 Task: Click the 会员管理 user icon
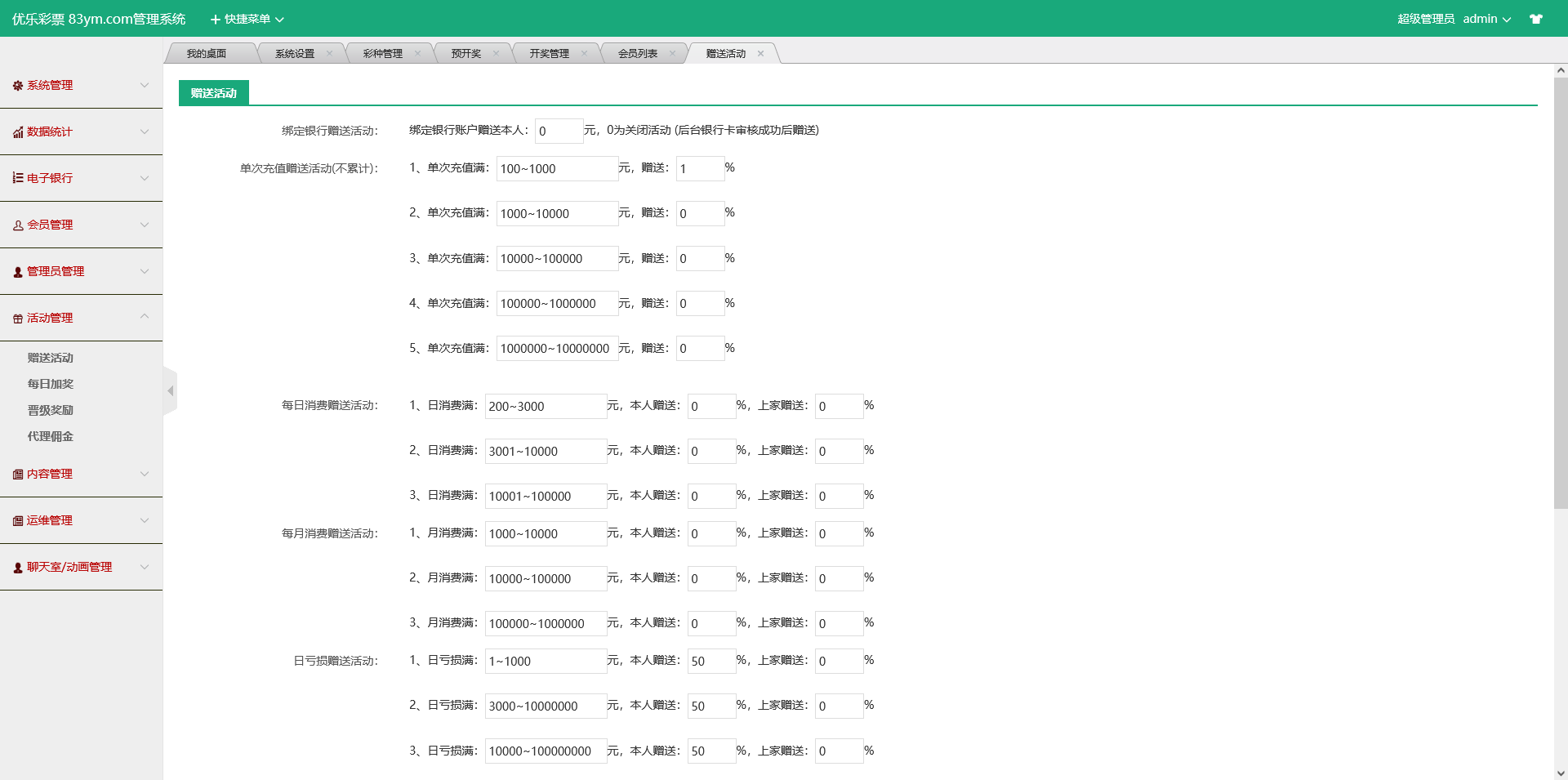pyautogui.click(x=18, y=225)
